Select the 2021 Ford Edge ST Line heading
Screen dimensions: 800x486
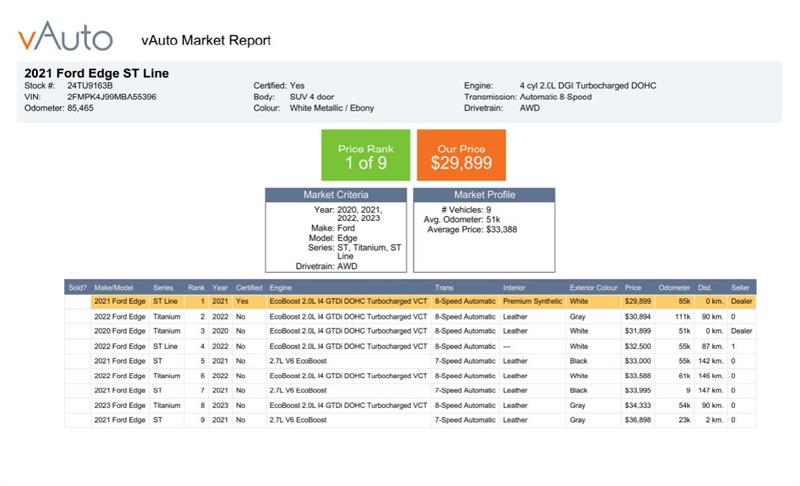click(x=96, y=73)
